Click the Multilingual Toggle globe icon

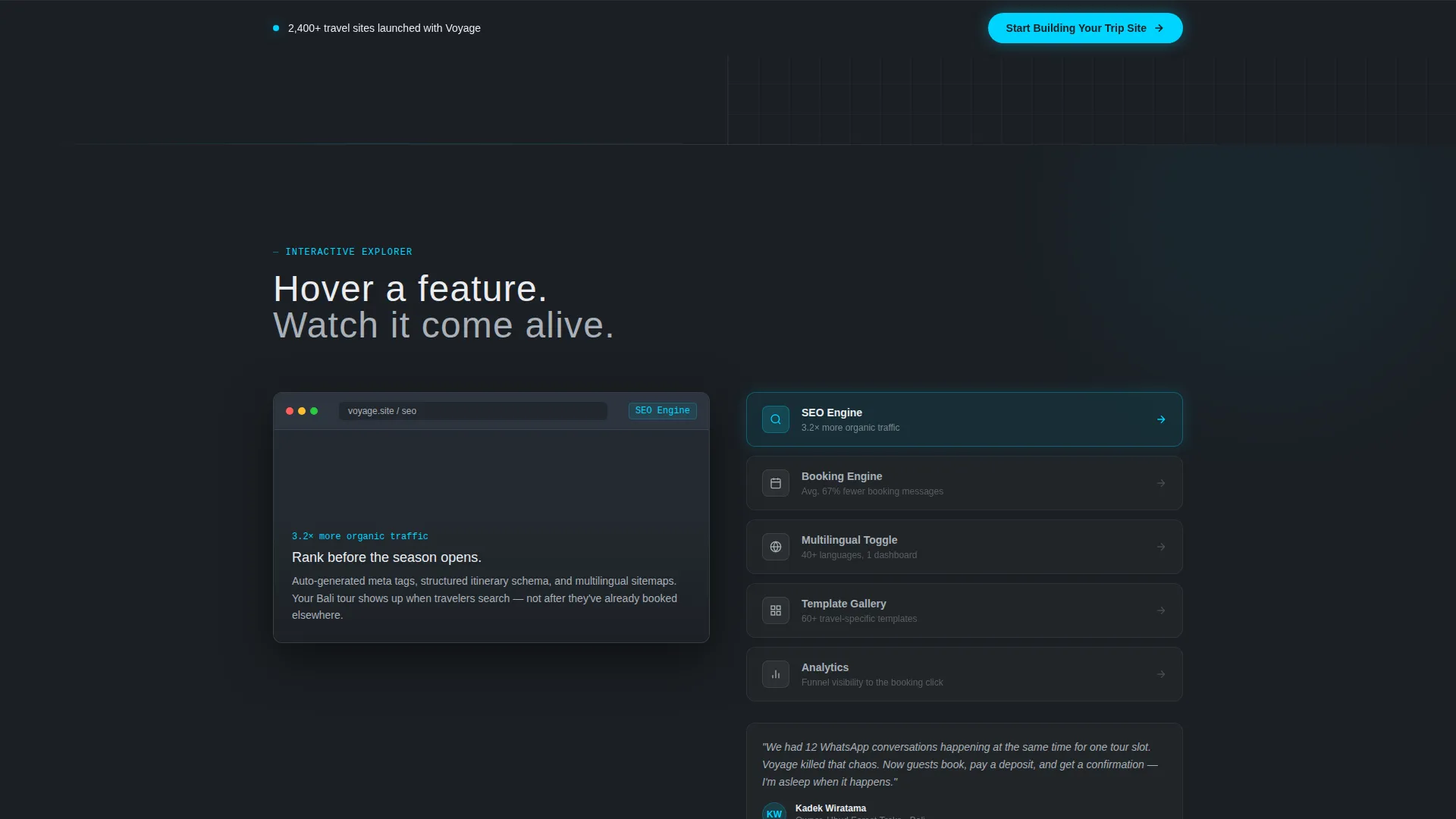point(775,547)
